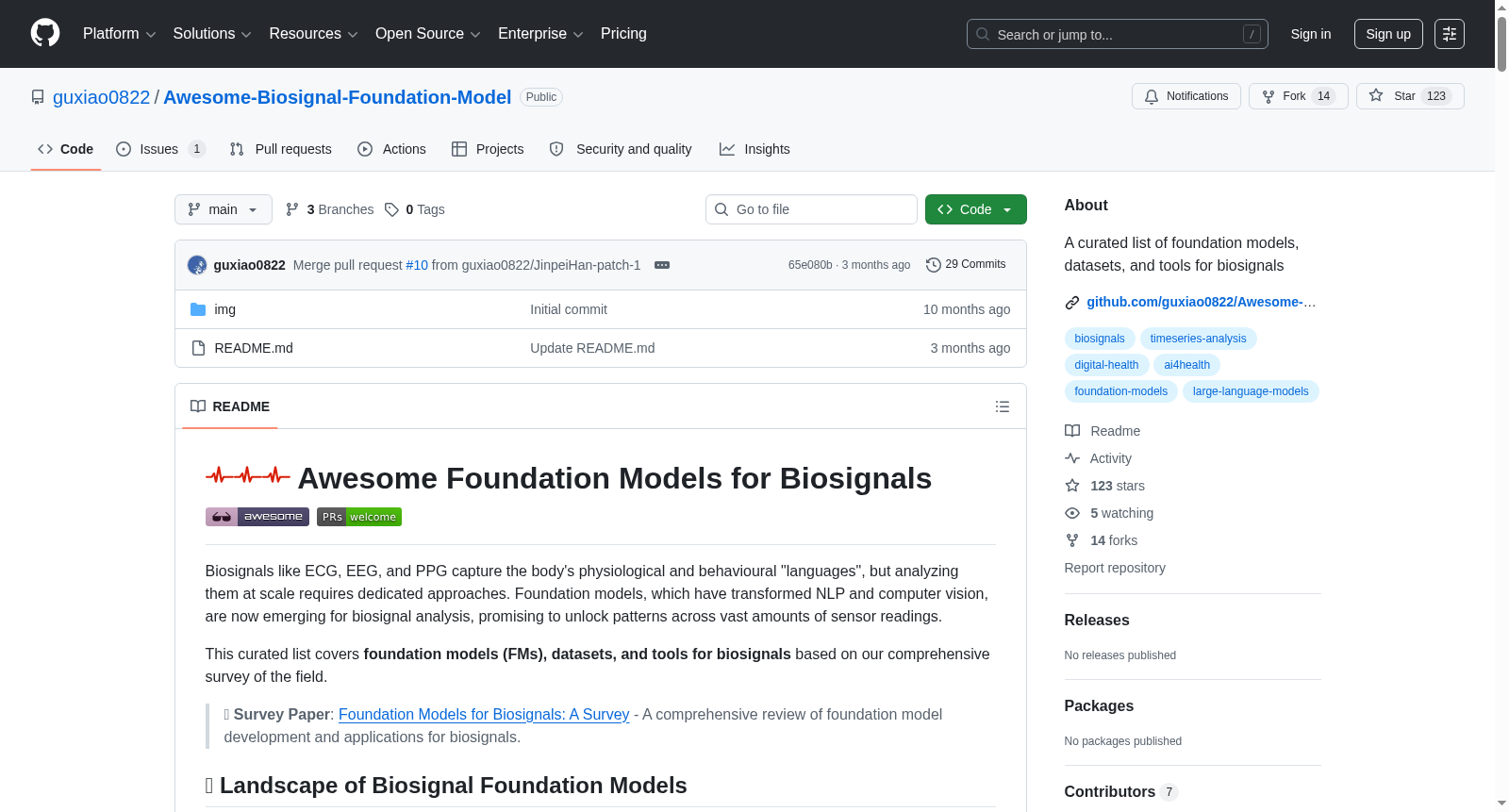Select the README tab header
This screenshot has width=1509, height=812.
tap(230, 406)
